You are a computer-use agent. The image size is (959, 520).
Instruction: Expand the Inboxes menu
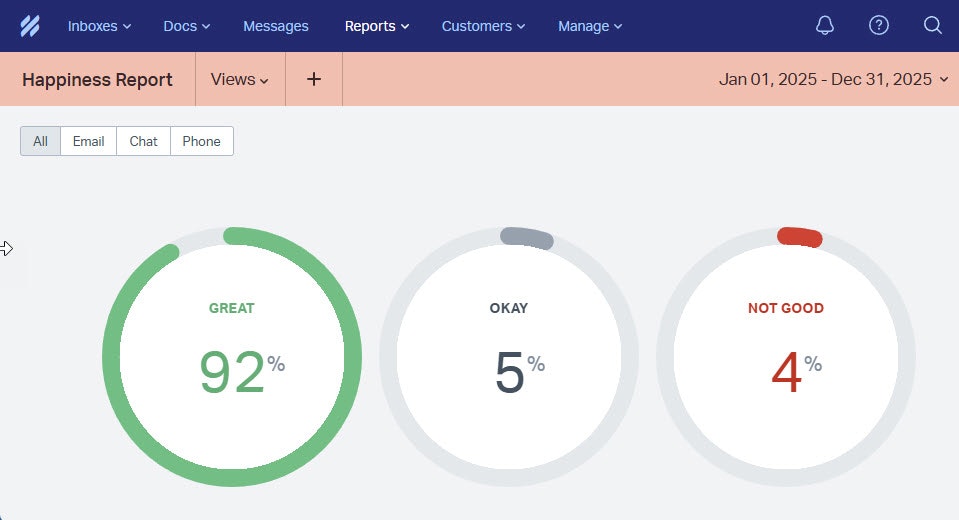coord(99,26)
